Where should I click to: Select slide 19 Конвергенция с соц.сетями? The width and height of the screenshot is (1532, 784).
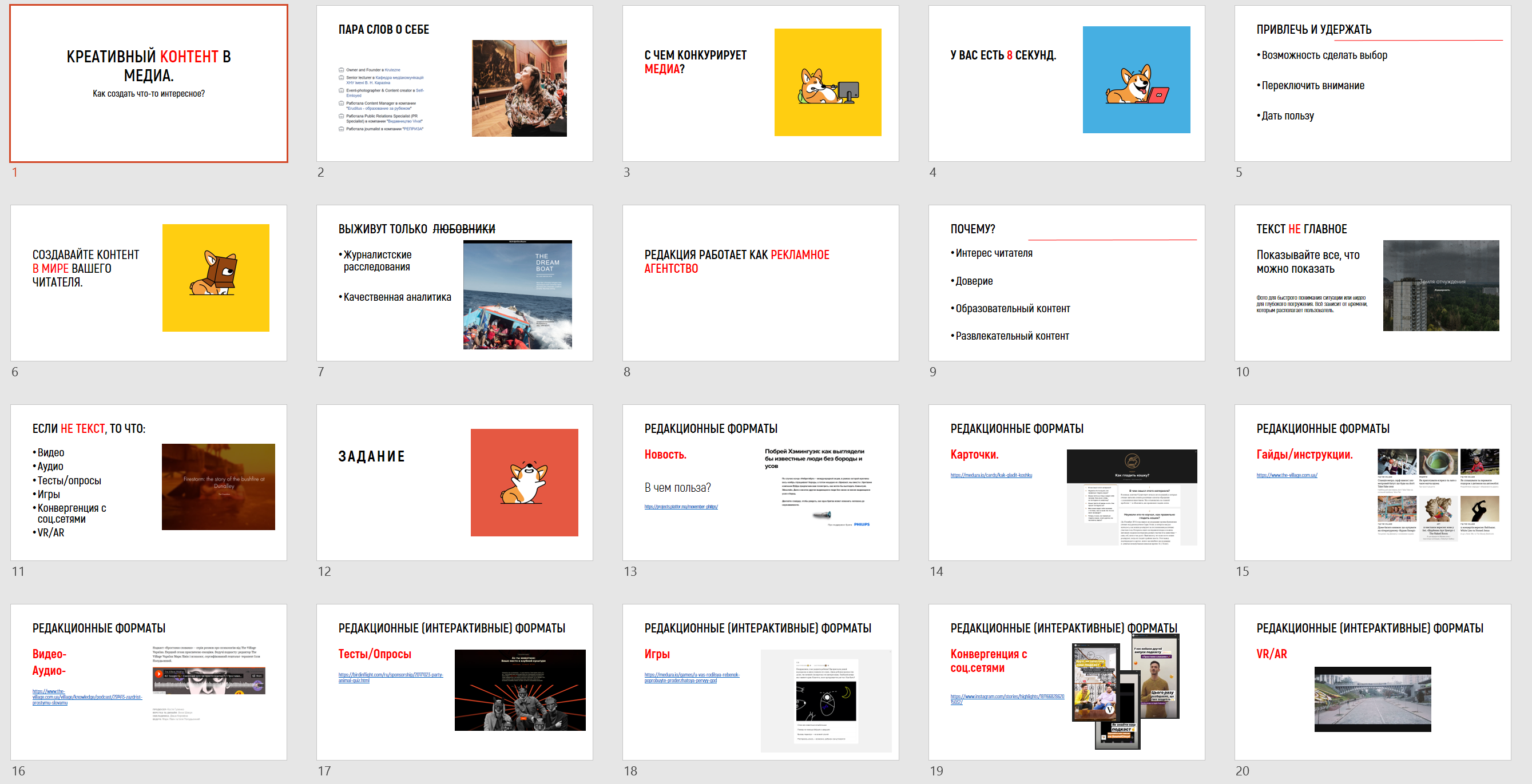(x=1066, y=682)
